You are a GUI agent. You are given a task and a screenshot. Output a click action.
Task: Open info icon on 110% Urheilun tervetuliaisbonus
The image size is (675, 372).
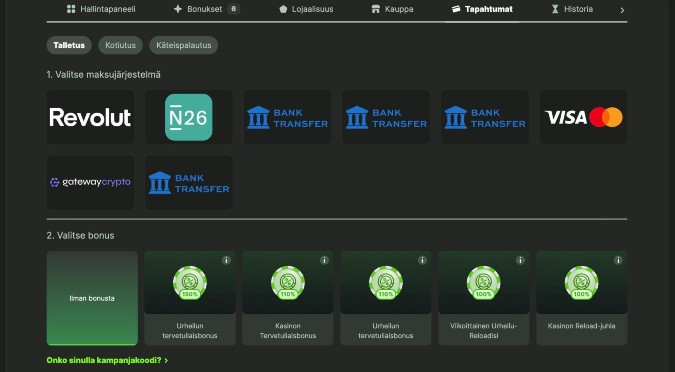pos(422,260)
